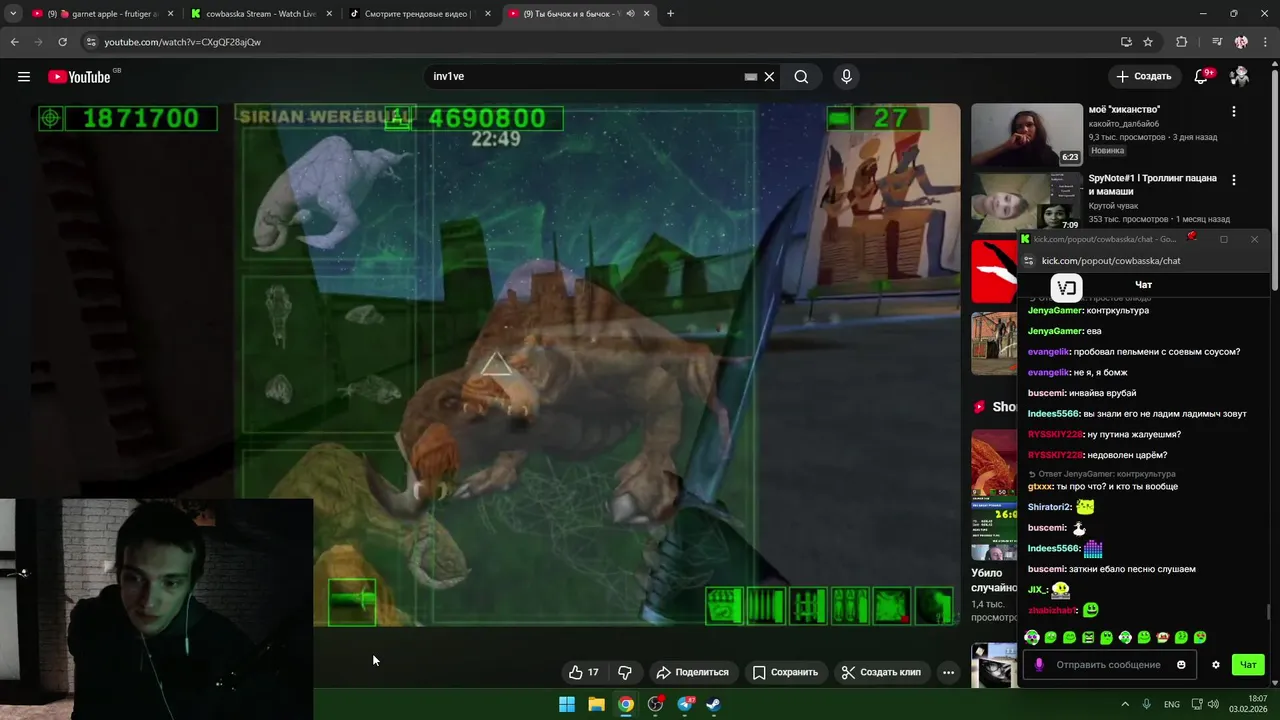
Task: Switch to "garnet apple - frutiger" tab
Action: coord(100,14)
